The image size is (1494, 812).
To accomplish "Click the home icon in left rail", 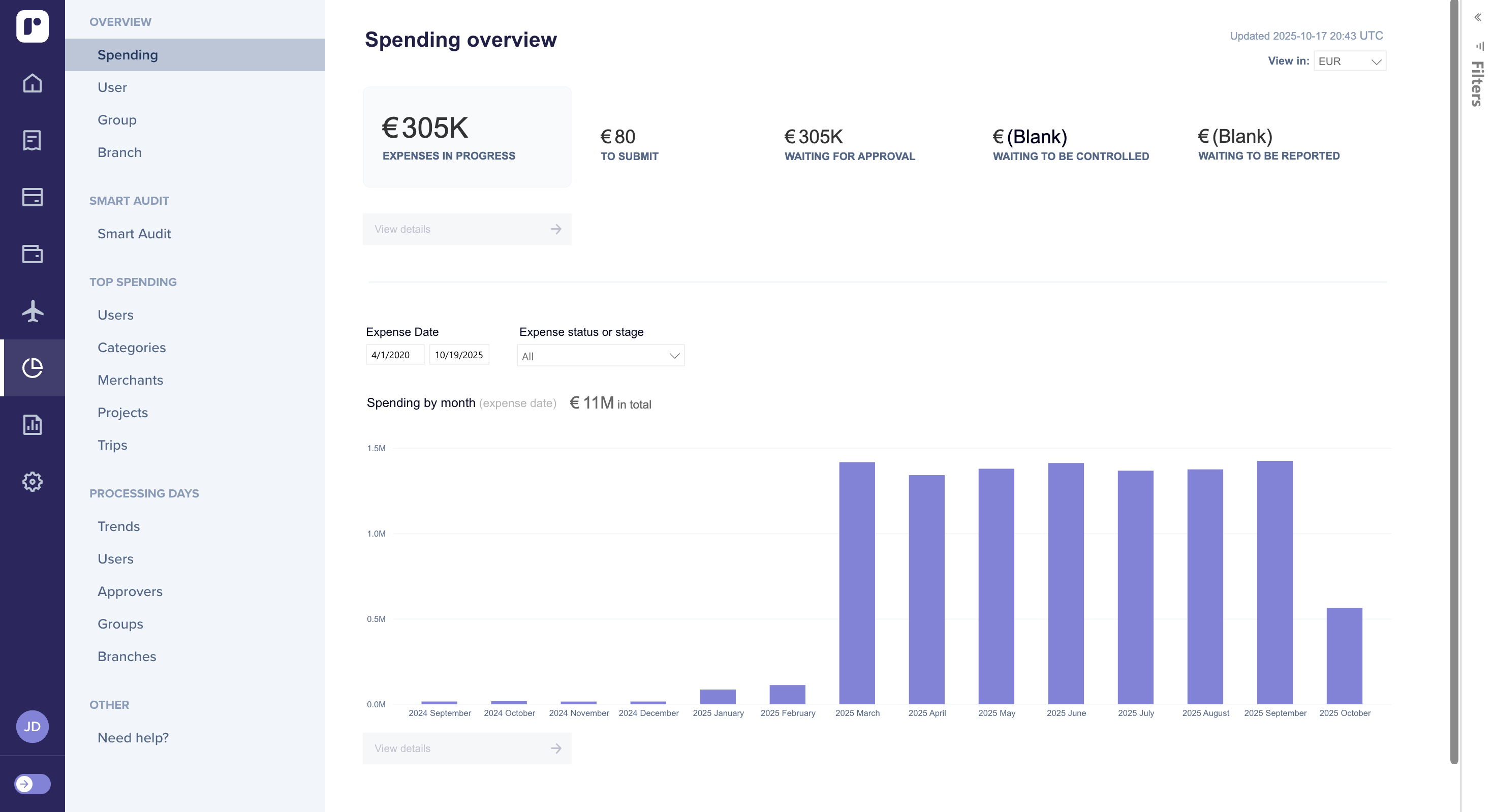I will pos(33,83).
